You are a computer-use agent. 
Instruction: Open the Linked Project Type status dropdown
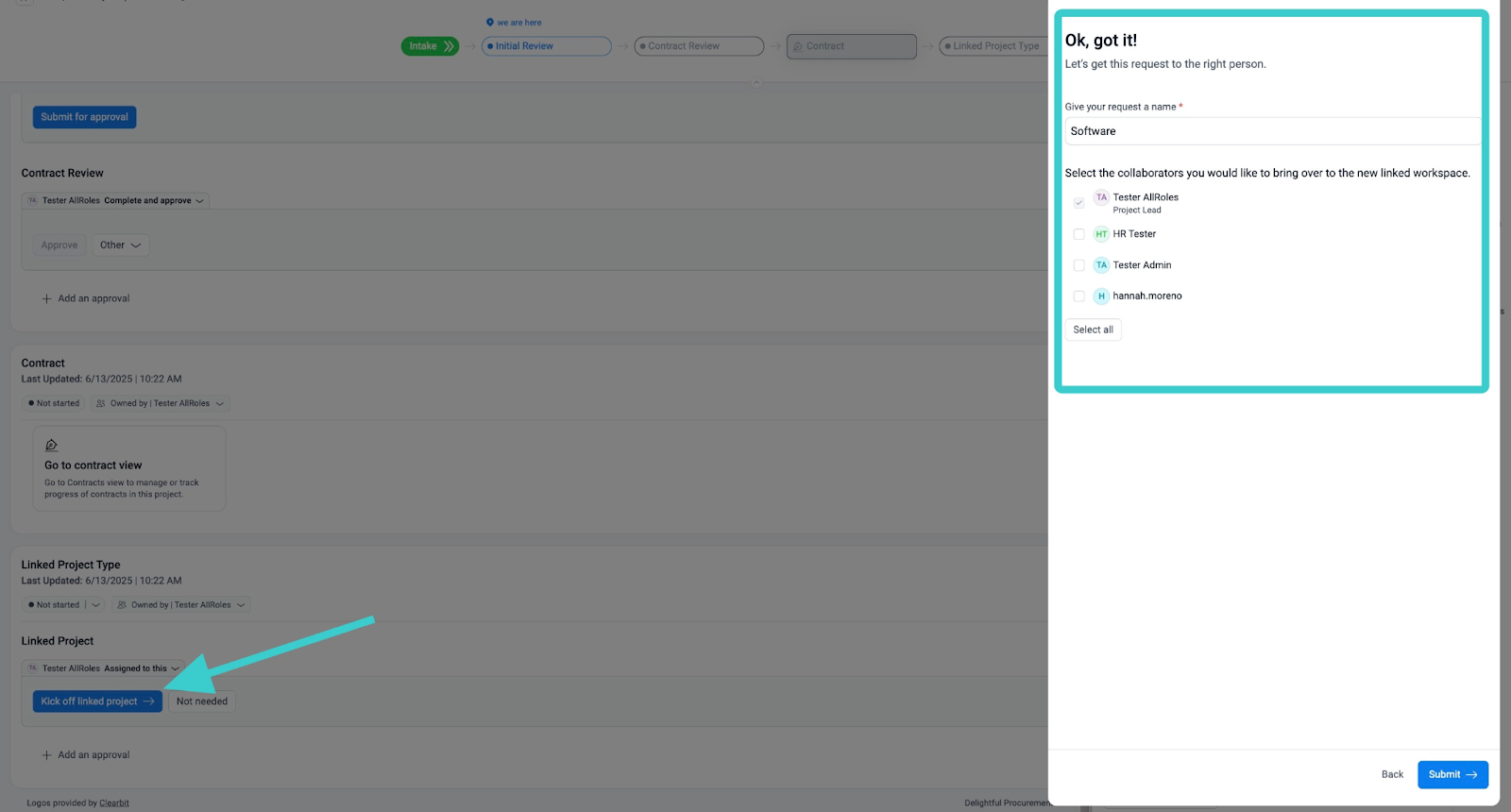pos(95,605)
